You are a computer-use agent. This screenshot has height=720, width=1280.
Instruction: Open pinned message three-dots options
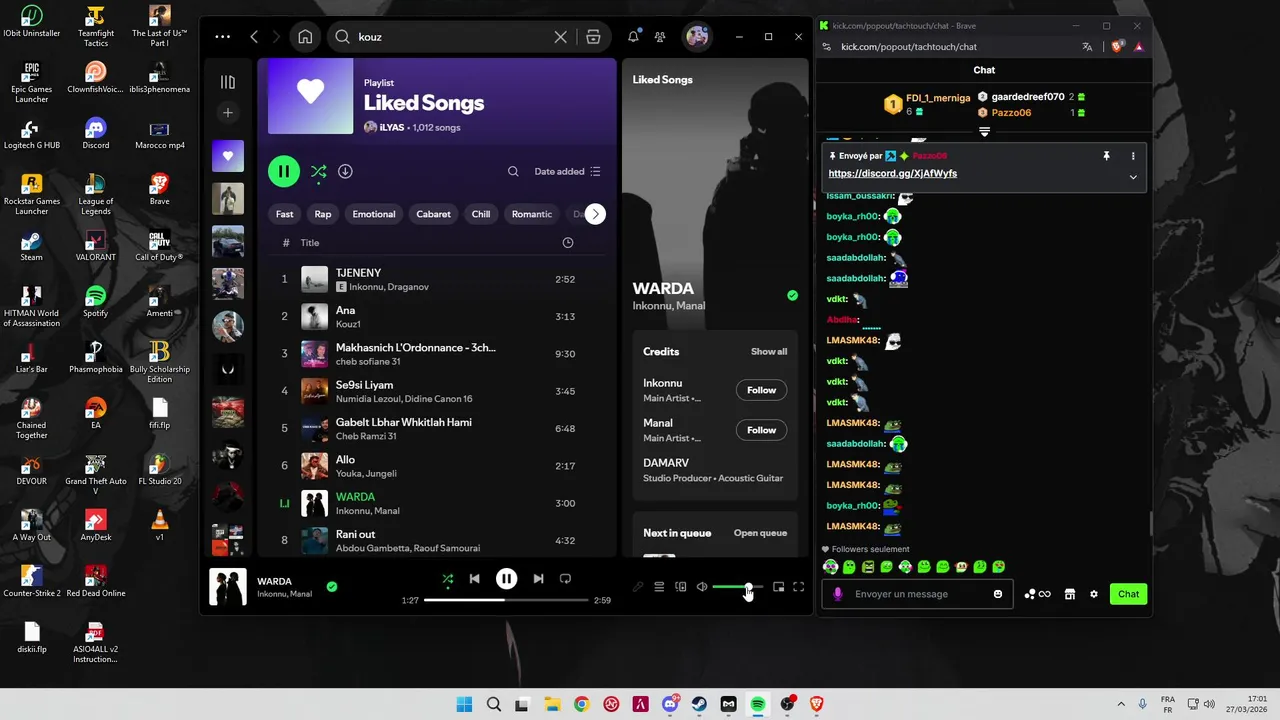point(1133,156)
